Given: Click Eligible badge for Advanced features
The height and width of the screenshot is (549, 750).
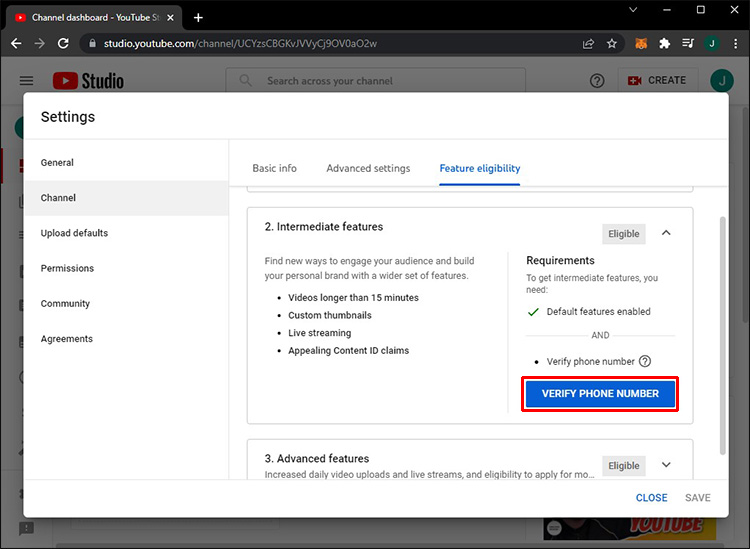Looking at the screenshot, I should click(x=624, y=466).
